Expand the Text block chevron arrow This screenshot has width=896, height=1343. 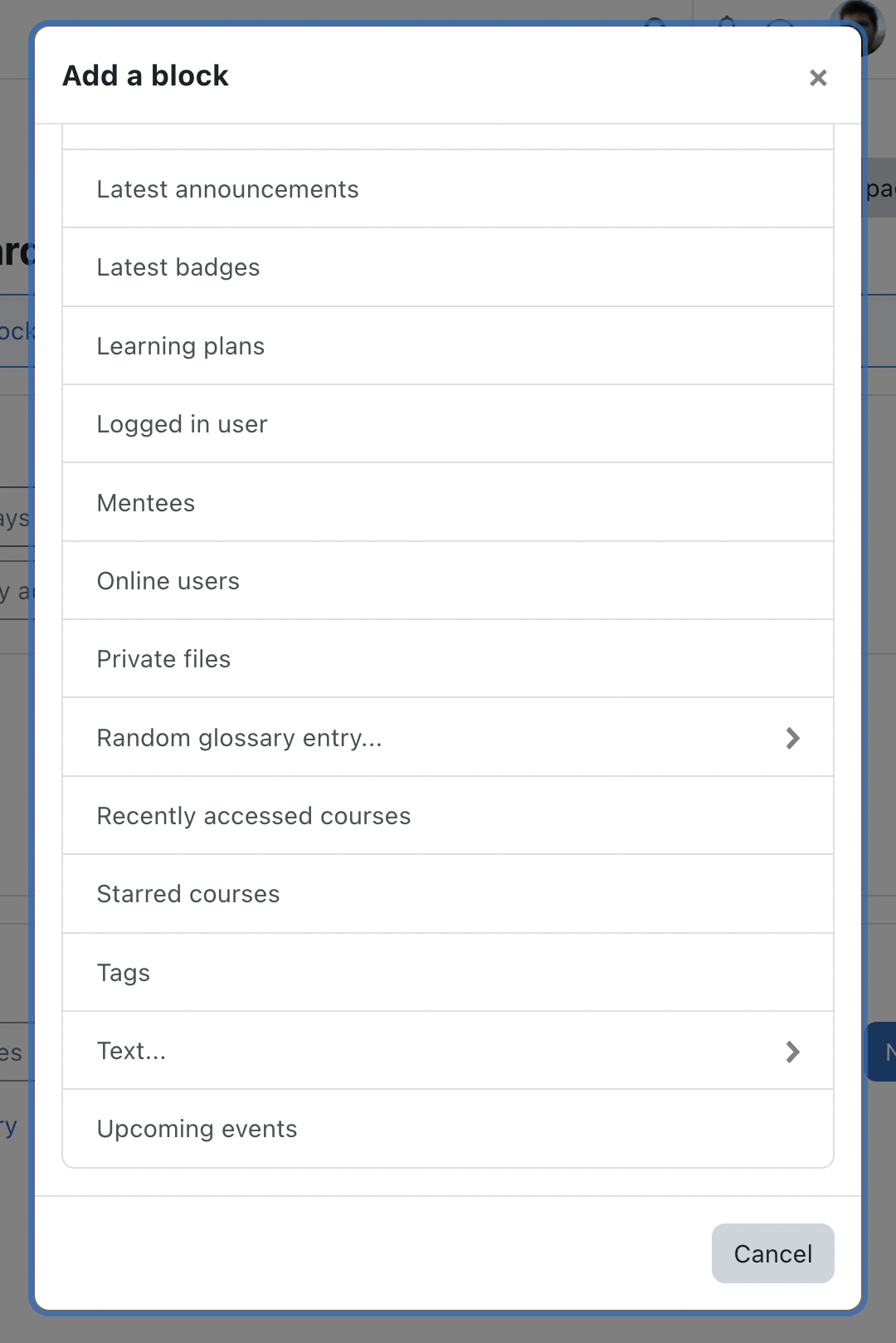pos(792,1052)
